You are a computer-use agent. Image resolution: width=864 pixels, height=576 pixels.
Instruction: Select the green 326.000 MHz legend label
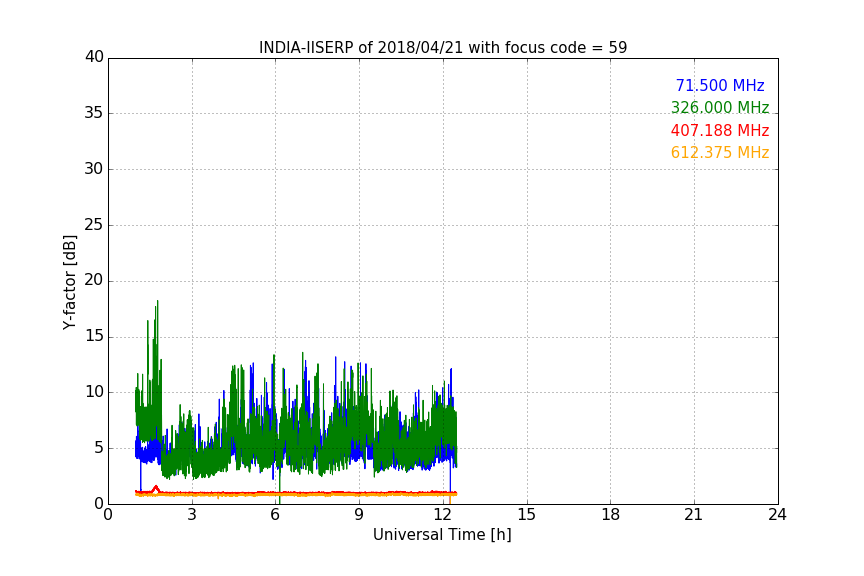point(720,107)
